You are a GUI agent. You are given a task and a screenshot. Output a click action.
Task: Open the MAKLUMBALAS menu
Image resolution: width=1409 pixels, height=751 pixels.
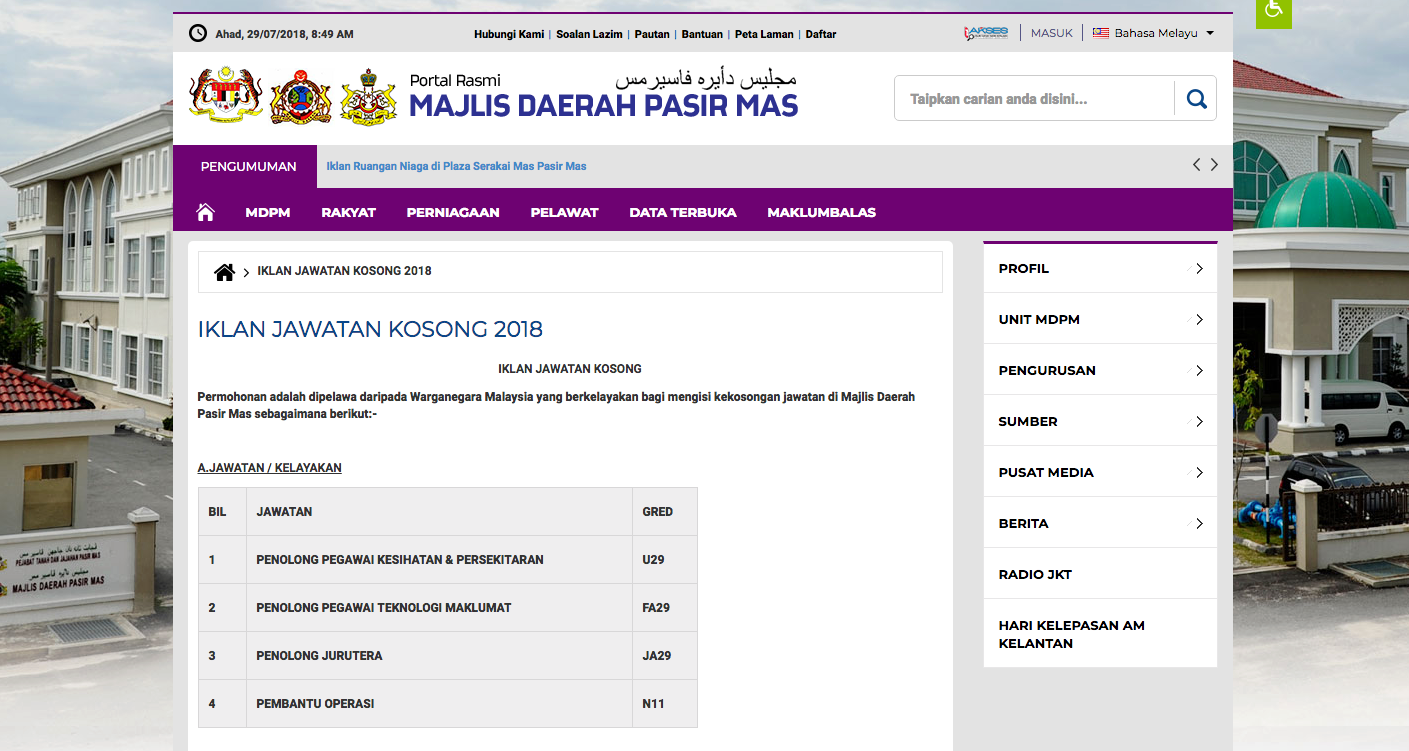tap(821, 212)
